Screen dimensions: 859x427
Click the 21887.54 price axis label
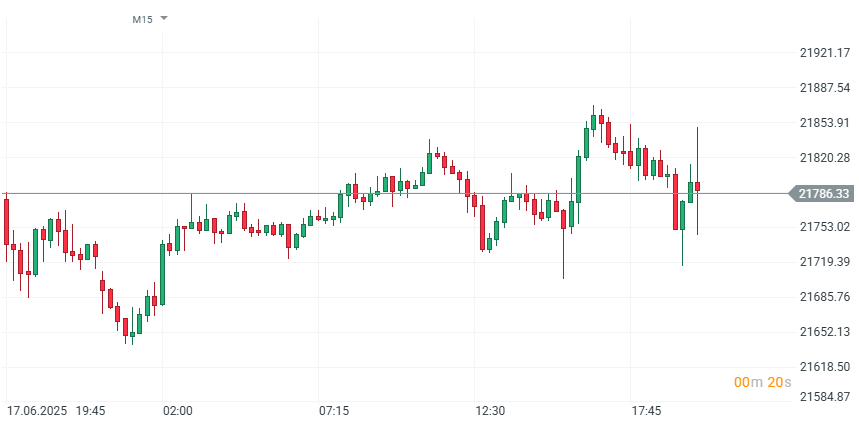point(824,88)
